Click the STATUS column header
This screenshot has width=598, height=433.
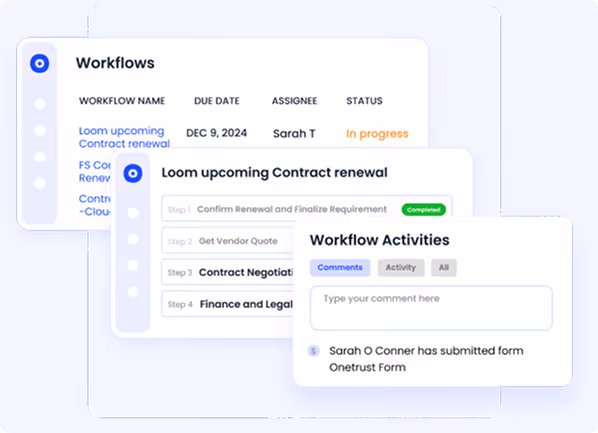point(364,101)
